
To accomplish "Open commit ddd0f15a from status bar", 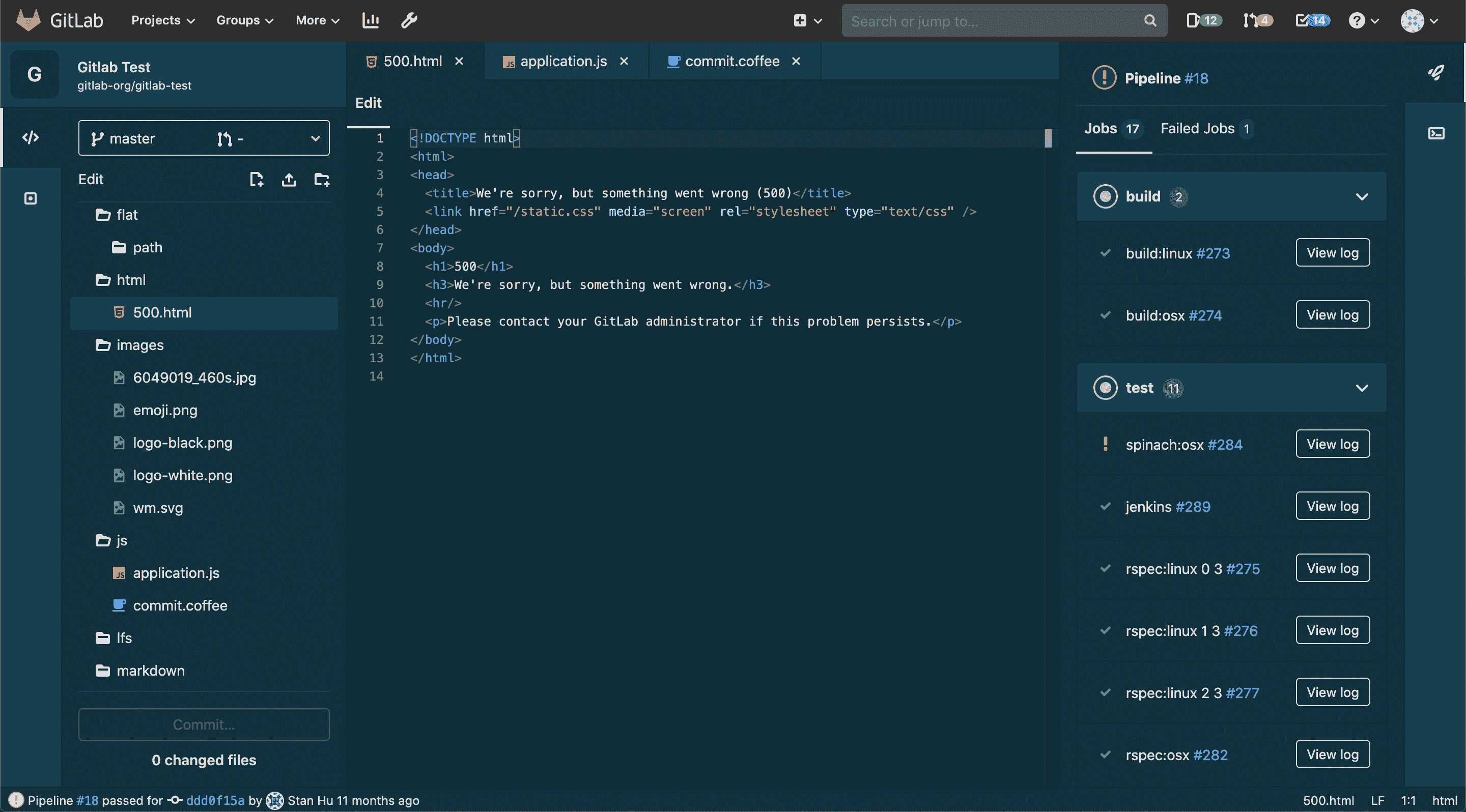I will coord(216,800).
